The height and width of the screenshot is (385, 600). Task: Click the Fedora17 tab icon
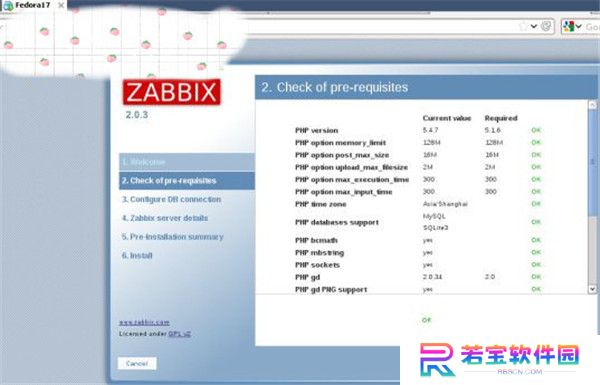(8, 6)
